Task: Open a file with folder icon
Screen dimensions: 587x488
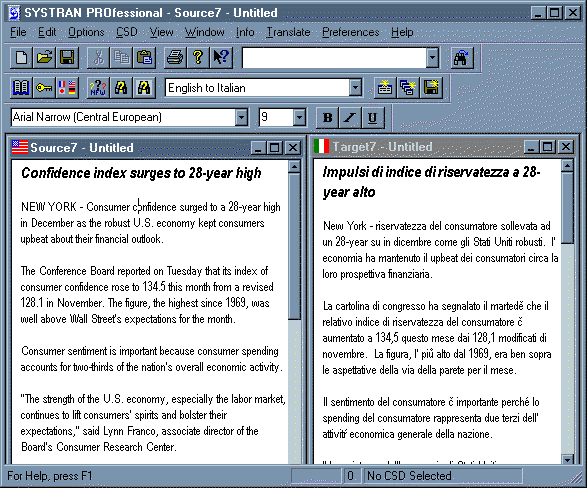Action: click(x=44, y=58)
